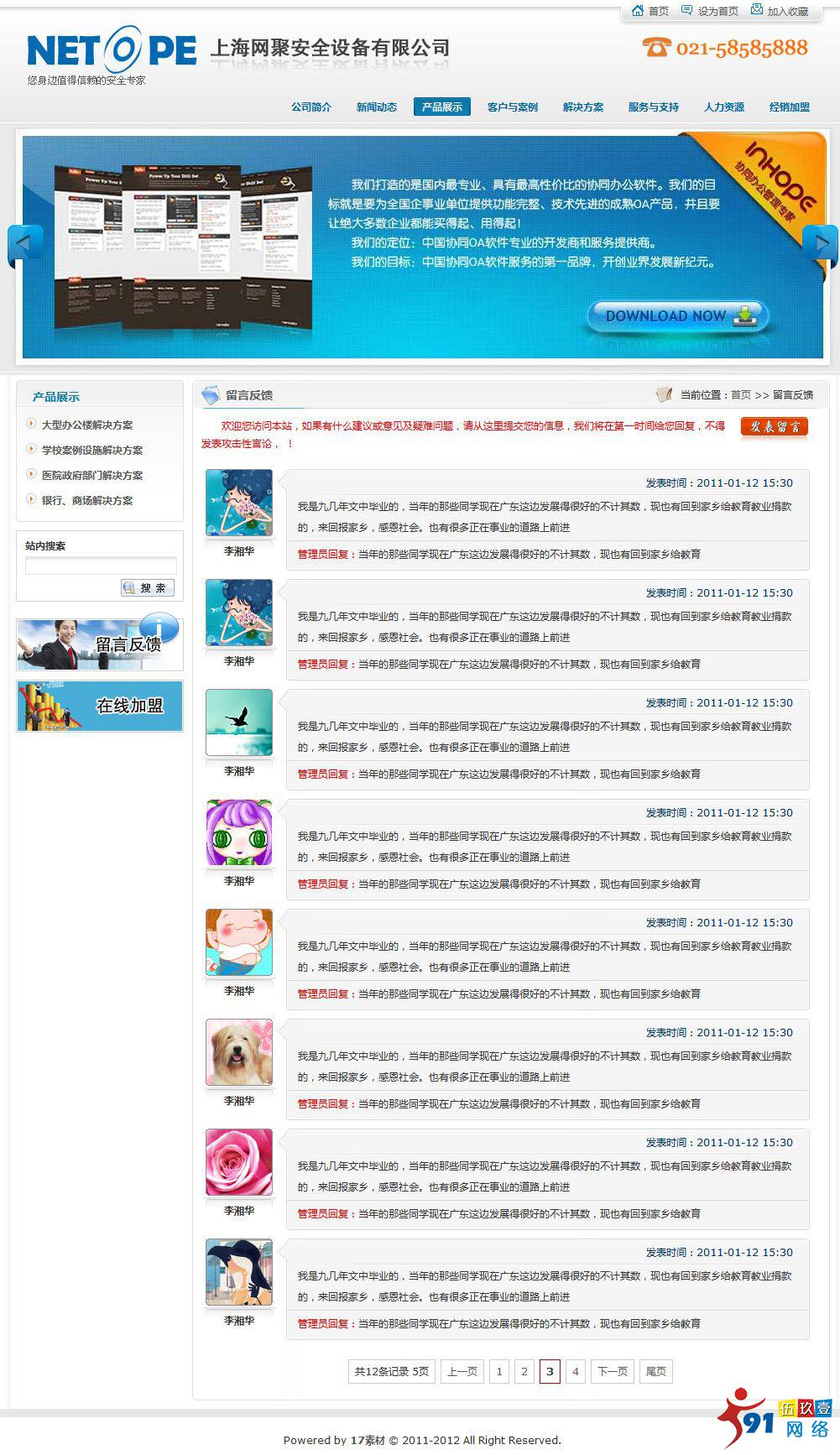Click the 加入收藏 link

(x=788, y=12)
